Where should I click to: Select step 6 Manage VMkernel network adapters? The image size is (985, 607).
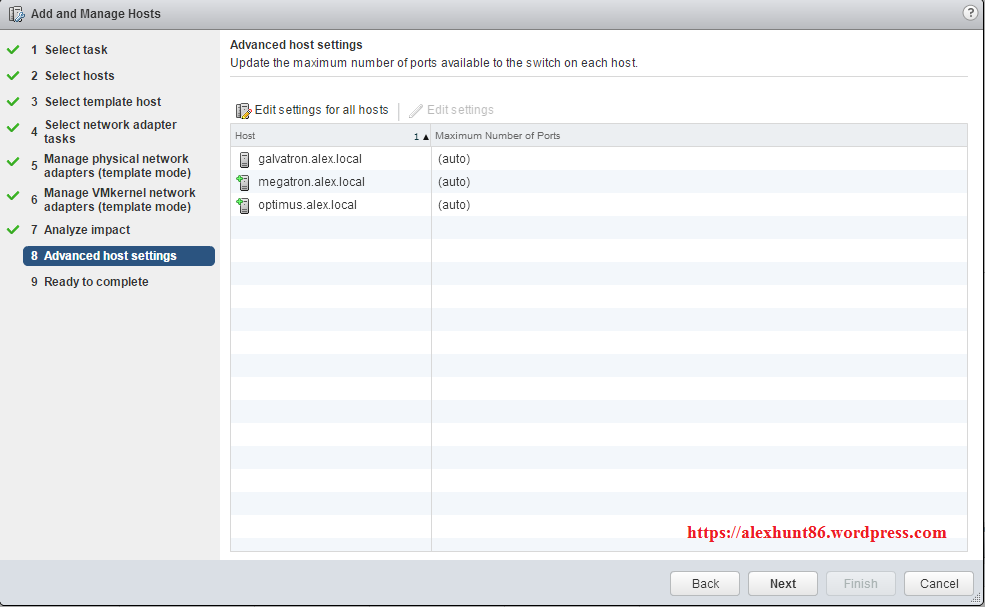pos(119,200)
